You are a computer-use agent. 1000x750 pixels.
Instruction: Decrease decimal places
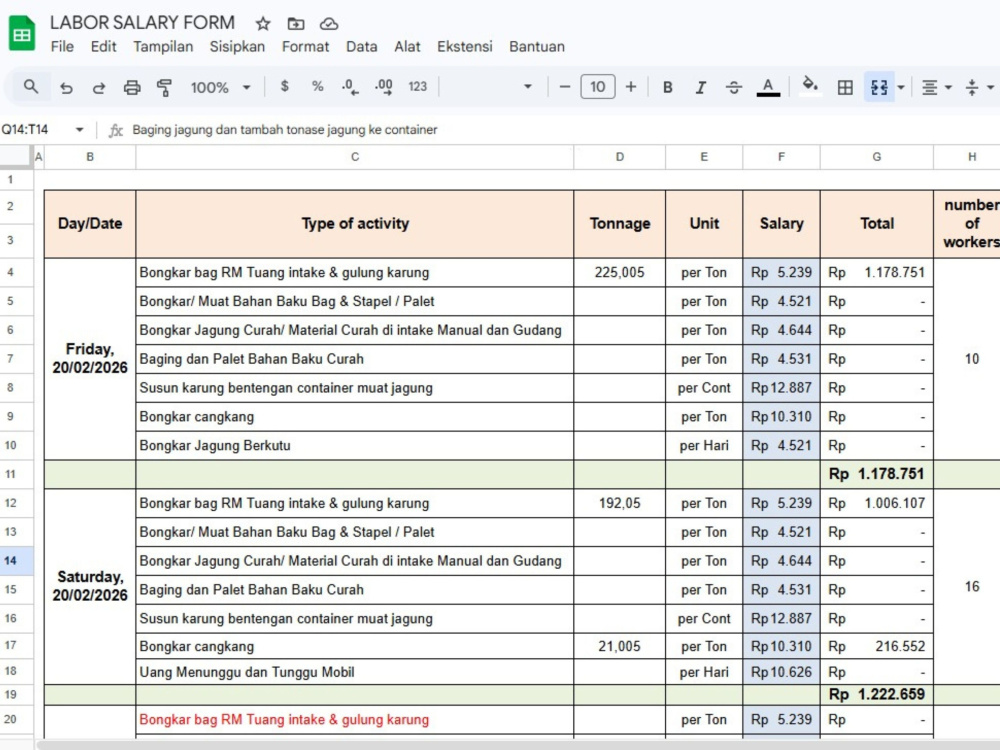(x=350, y=87)
